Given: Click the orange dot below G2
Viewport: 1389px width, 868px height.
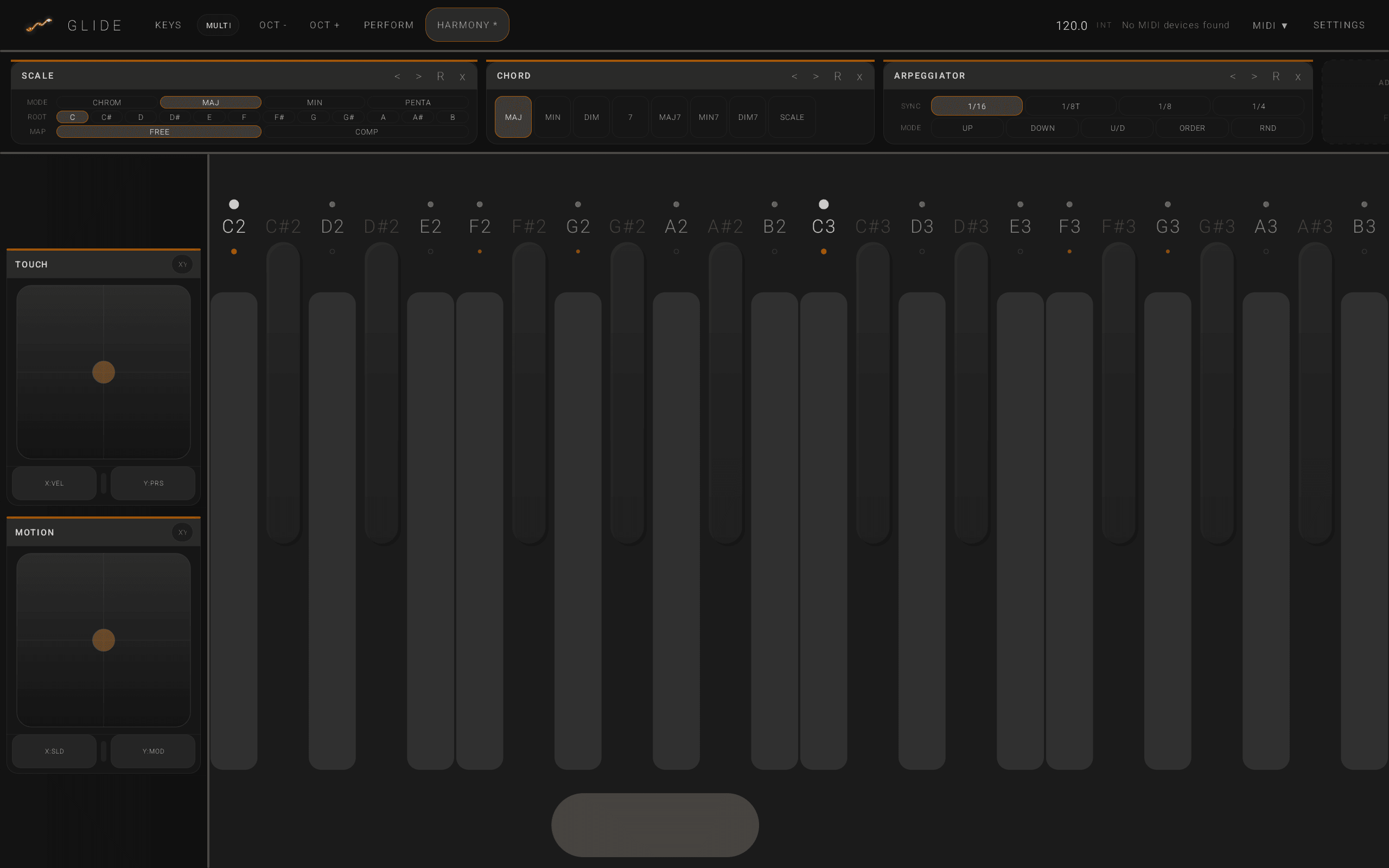Looking at the screenshot, I should tap(578, 251).
